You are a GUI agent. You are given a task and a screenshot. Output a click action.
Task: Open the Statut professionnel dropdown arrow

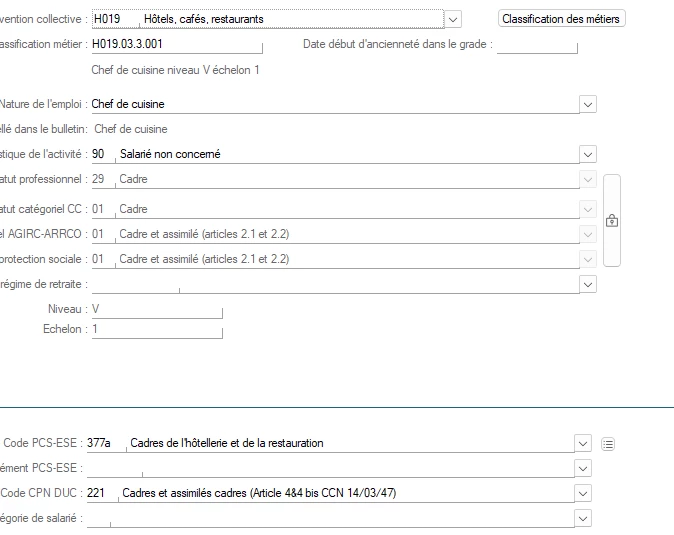pos(588,180)
